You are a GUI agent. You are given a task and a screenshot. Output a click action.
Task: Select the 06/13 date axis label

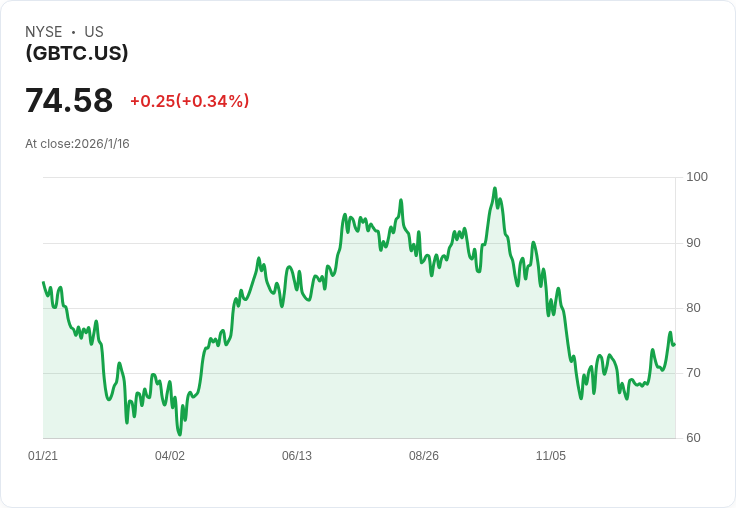click(297, 455)
